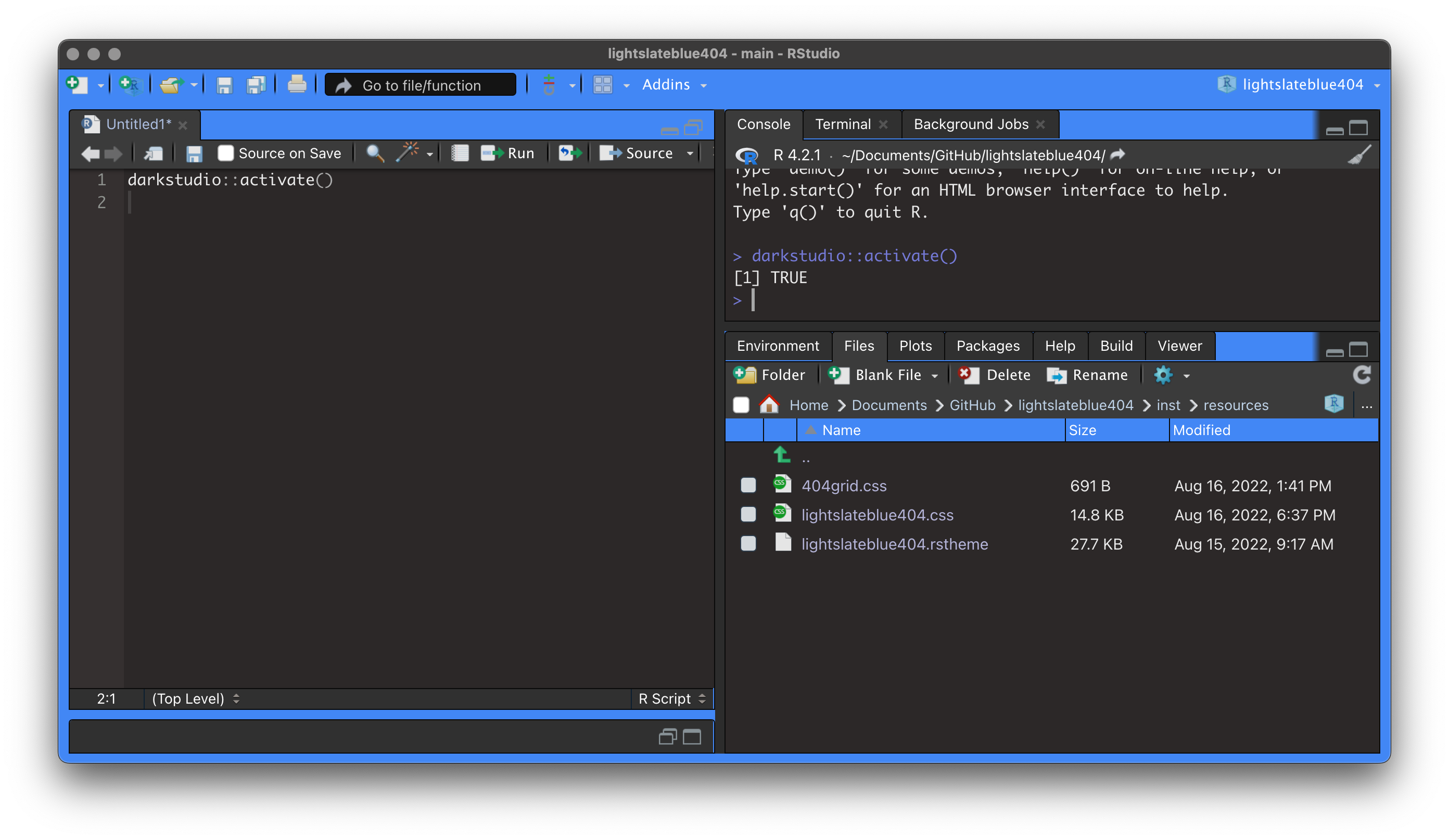Open the Packages tab
Image resolution: width=1449 pixels, height=840 pixels.
pos(988,346)
